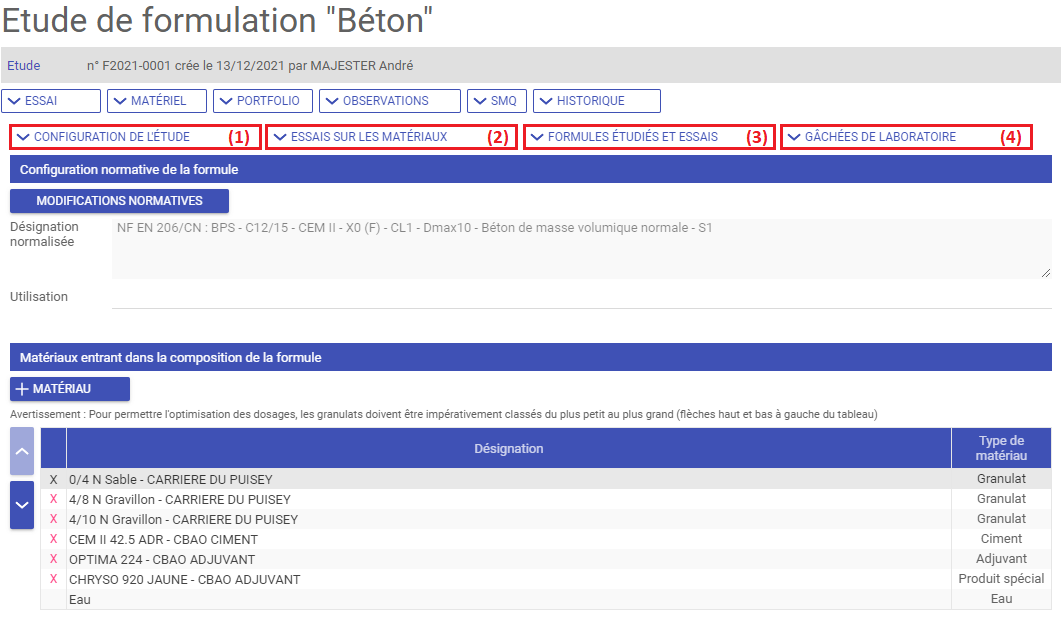Select 4/8 N Gravillon - CARRIERE DU PUISEY

coord(509,499)
